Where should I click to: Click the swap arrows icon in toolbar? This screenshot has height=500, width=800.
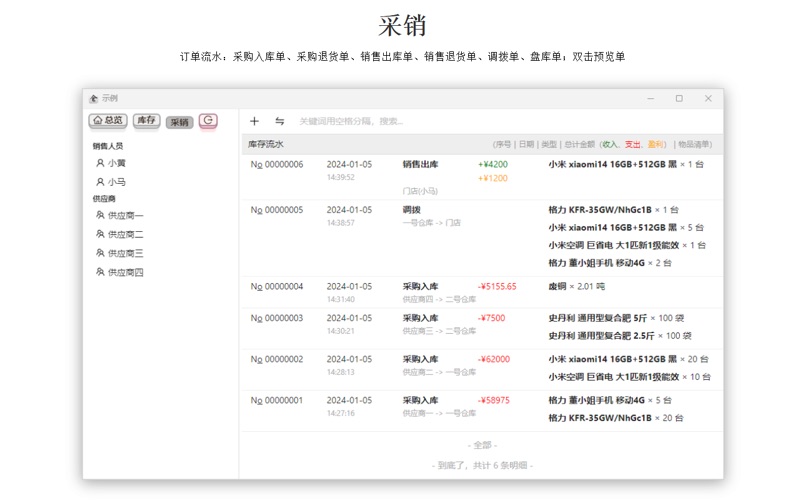tap(280, 121)
